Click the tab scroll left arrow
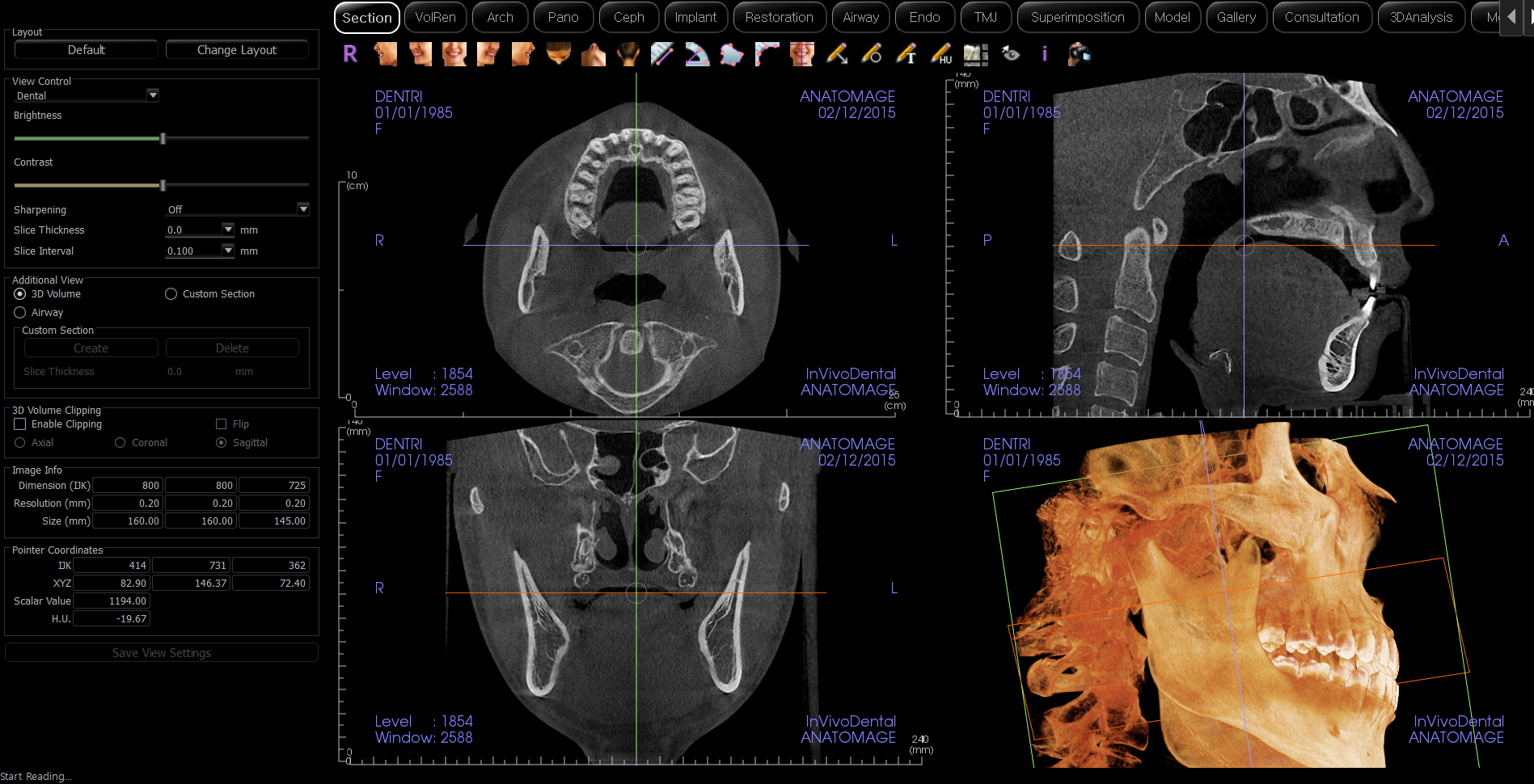This screenshot has height=784, width=1534. (x=1511, y=17)
